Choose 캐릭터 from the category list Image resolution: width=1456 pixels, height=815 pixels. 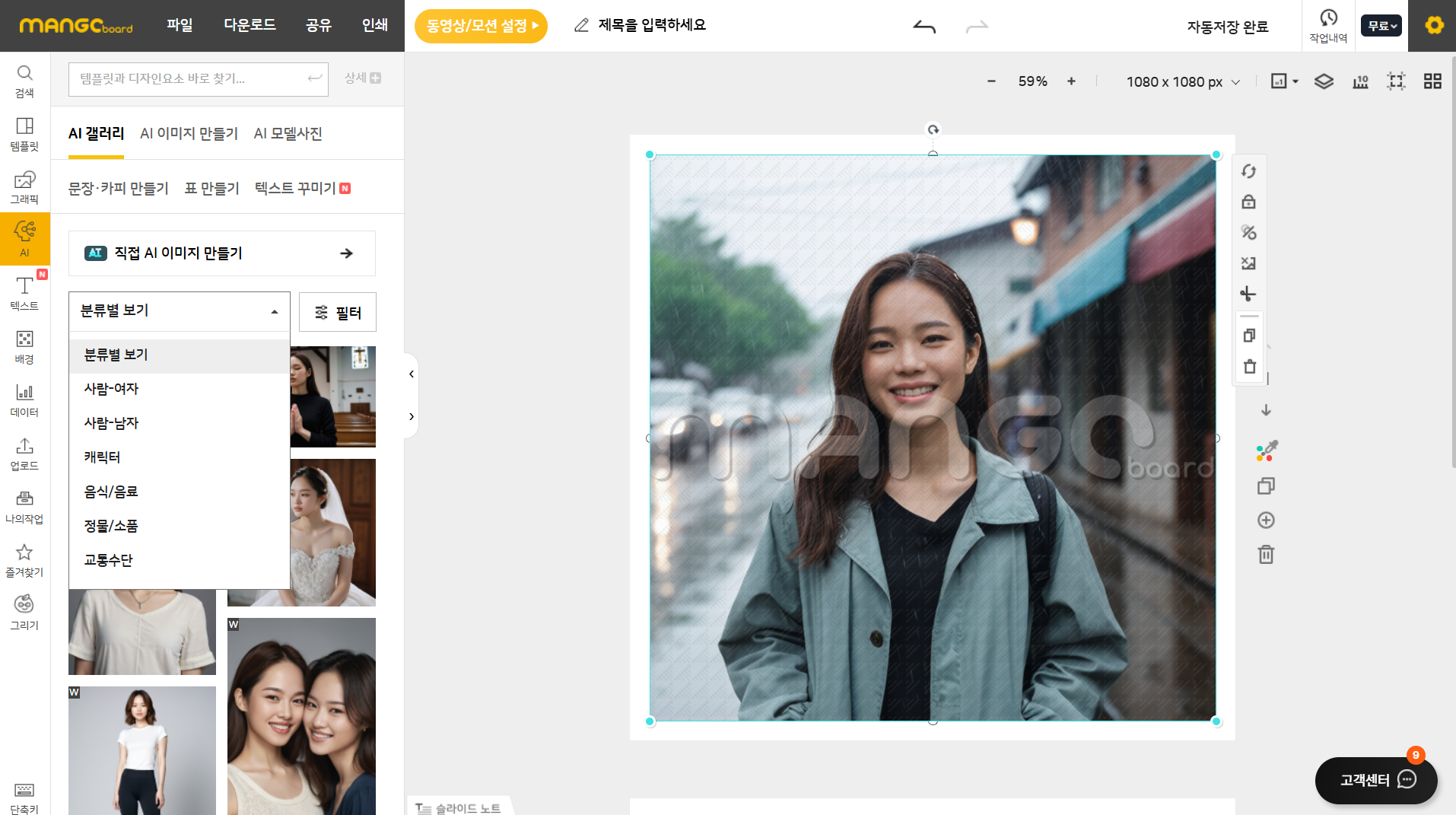point(180,457)
